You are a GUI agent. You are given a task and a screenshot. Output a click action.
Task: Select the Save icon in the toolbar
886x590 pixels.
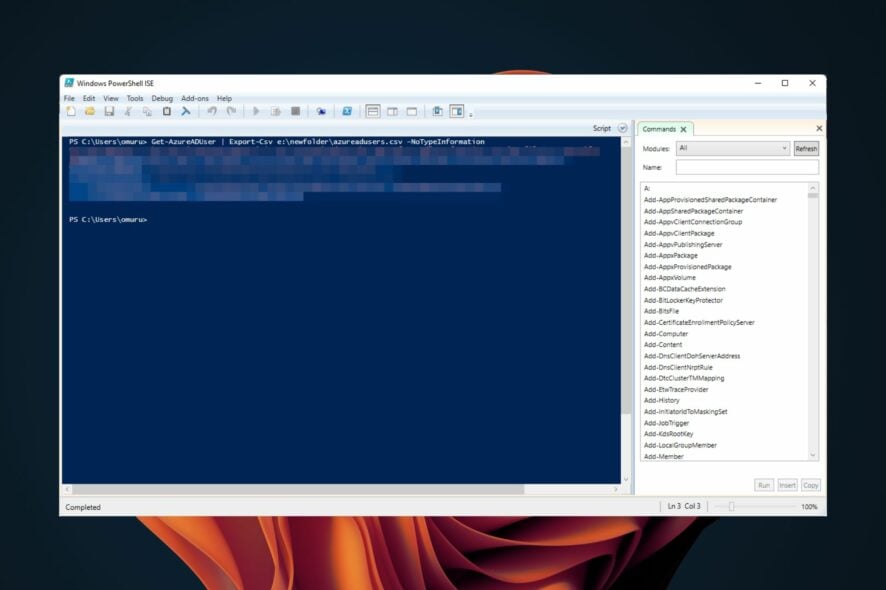pos(110,111)
